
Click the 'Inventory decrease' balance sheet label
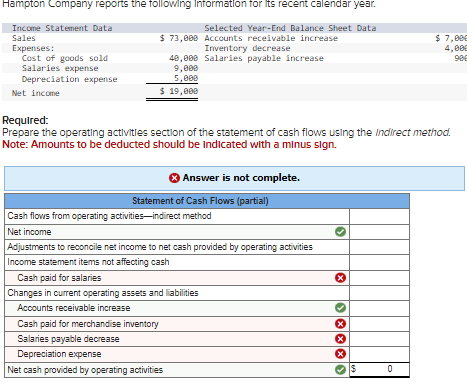(247, 48)
